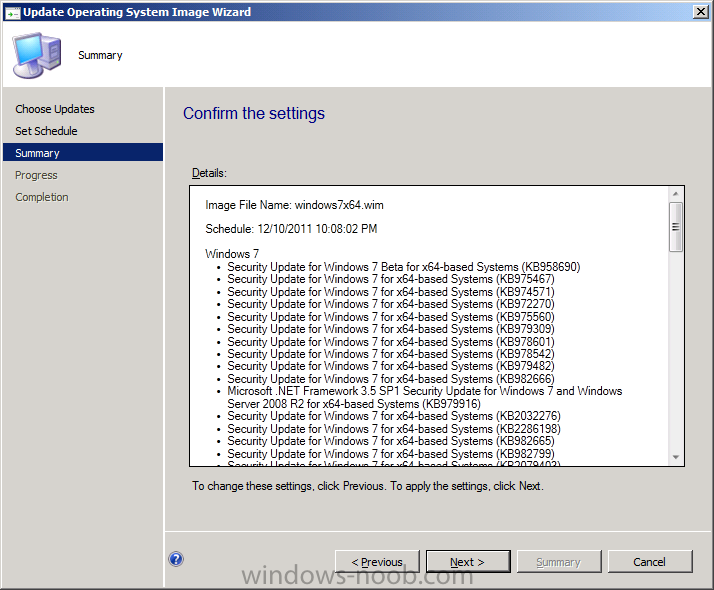Select the Progress step in sidebar

coord(36,175)
